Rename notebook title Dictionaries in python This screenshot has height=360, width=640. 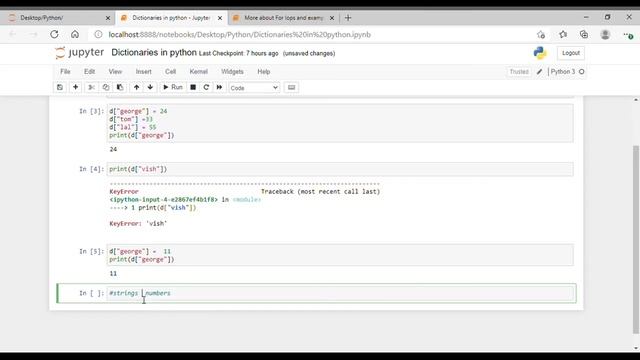[x=154, y=53]
